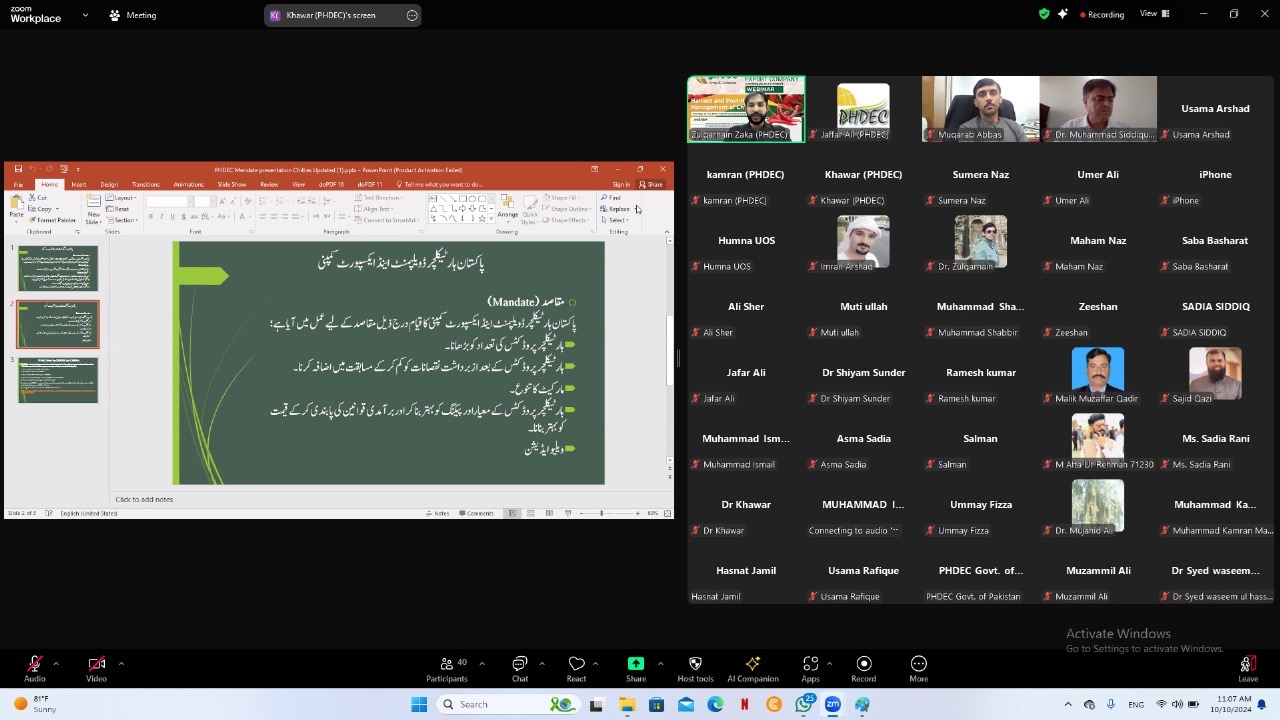Expand the audio options arrow
The width and height of the screenshot is (1280, 720).
point(56,663)
